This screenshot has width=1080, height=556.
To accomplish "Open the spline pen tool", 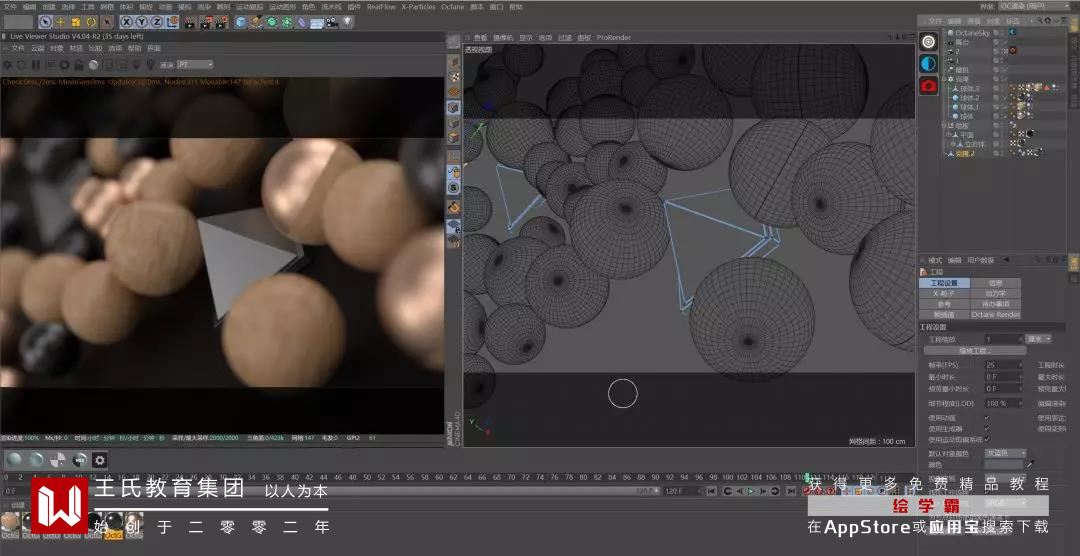I will 256,22.
